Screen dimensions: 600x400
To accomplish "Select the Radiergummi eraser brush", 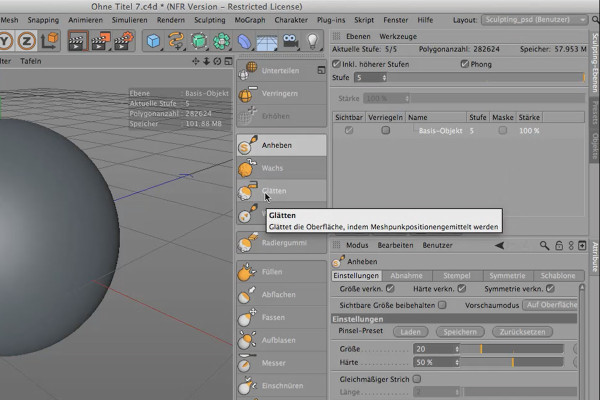I will click(281, 243).
